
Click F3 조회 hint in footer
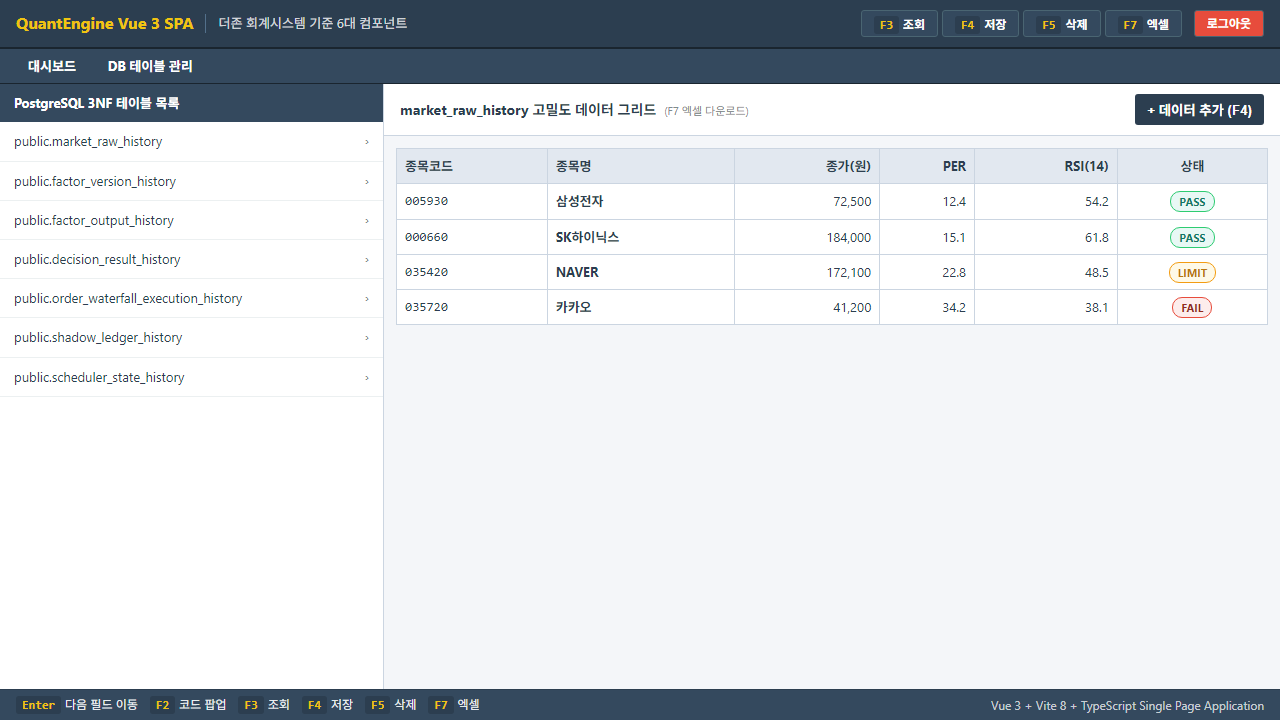(265, 705)
